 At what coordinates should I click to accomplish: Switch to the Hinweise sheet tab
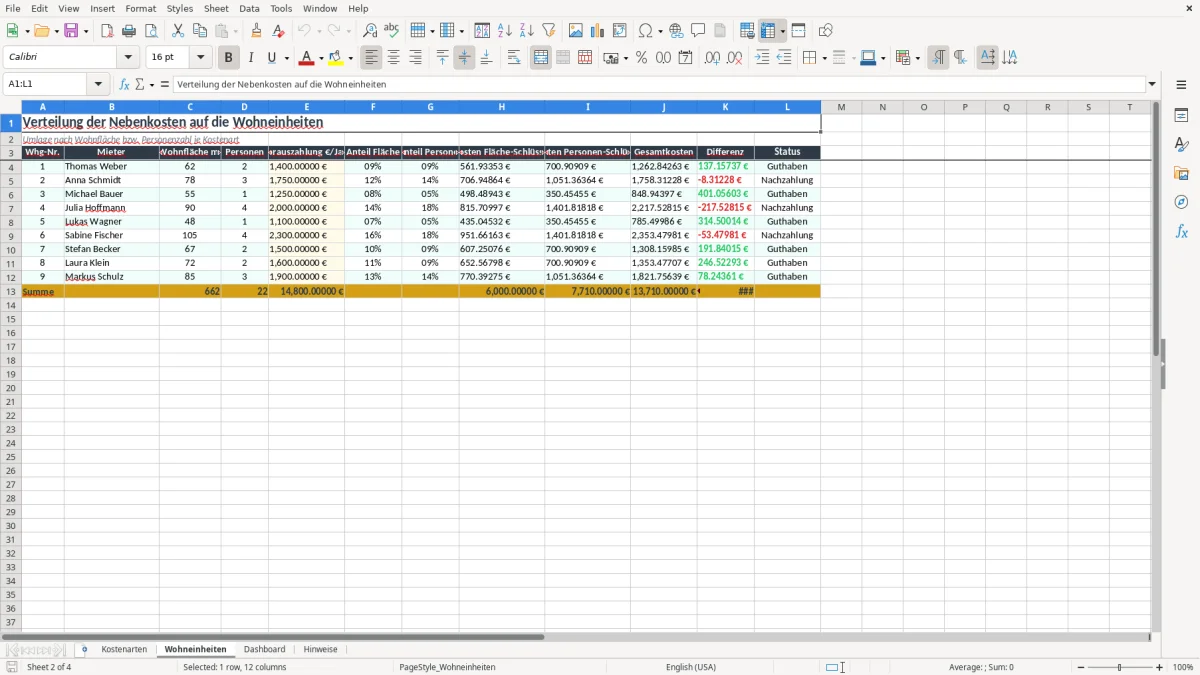pos(320,649)
